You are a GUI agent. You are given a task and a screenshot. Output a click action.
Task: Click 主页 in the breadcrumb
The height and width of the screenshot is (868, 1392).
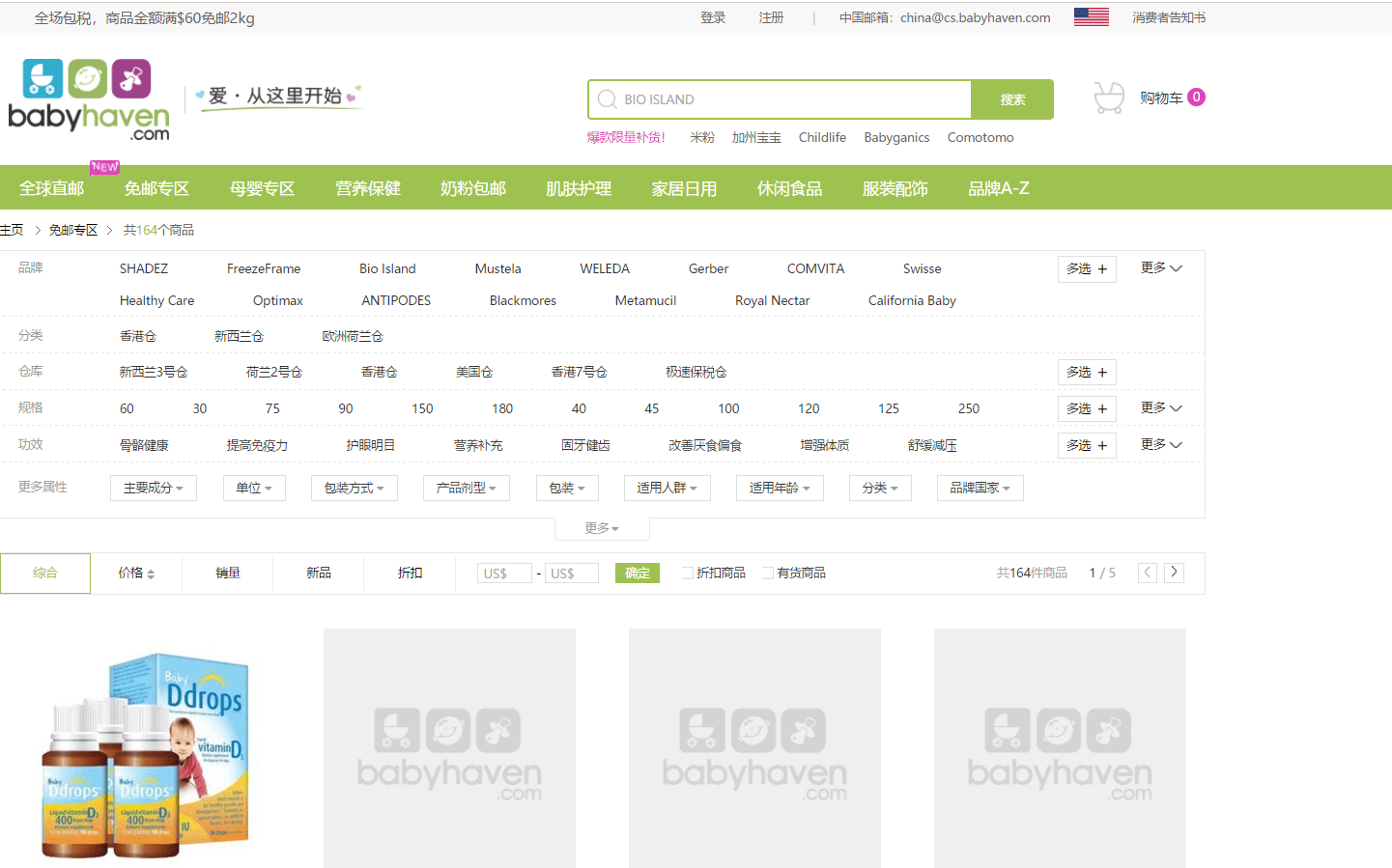pyautogui.click(x=12, y=230)
